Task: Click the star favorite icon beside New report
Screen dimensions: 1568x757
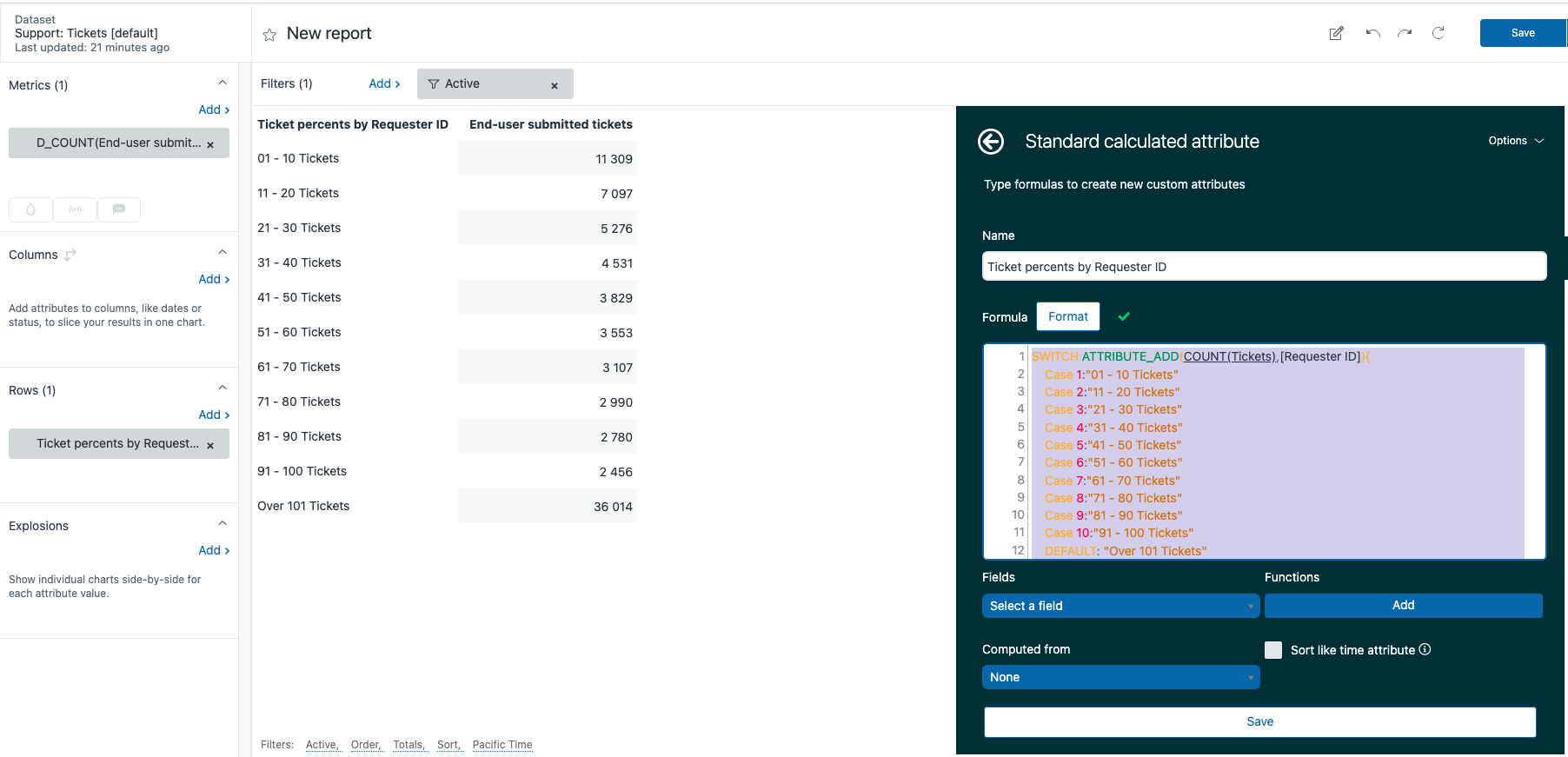Action: point(269,35)
